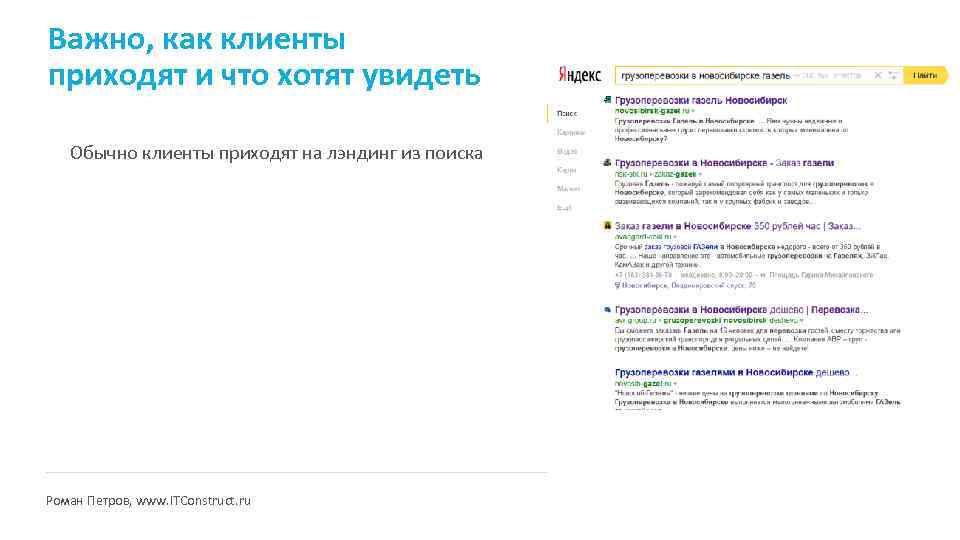Open result Заказ газели в Новосибирске 350 рублей

tap(738, 226)
